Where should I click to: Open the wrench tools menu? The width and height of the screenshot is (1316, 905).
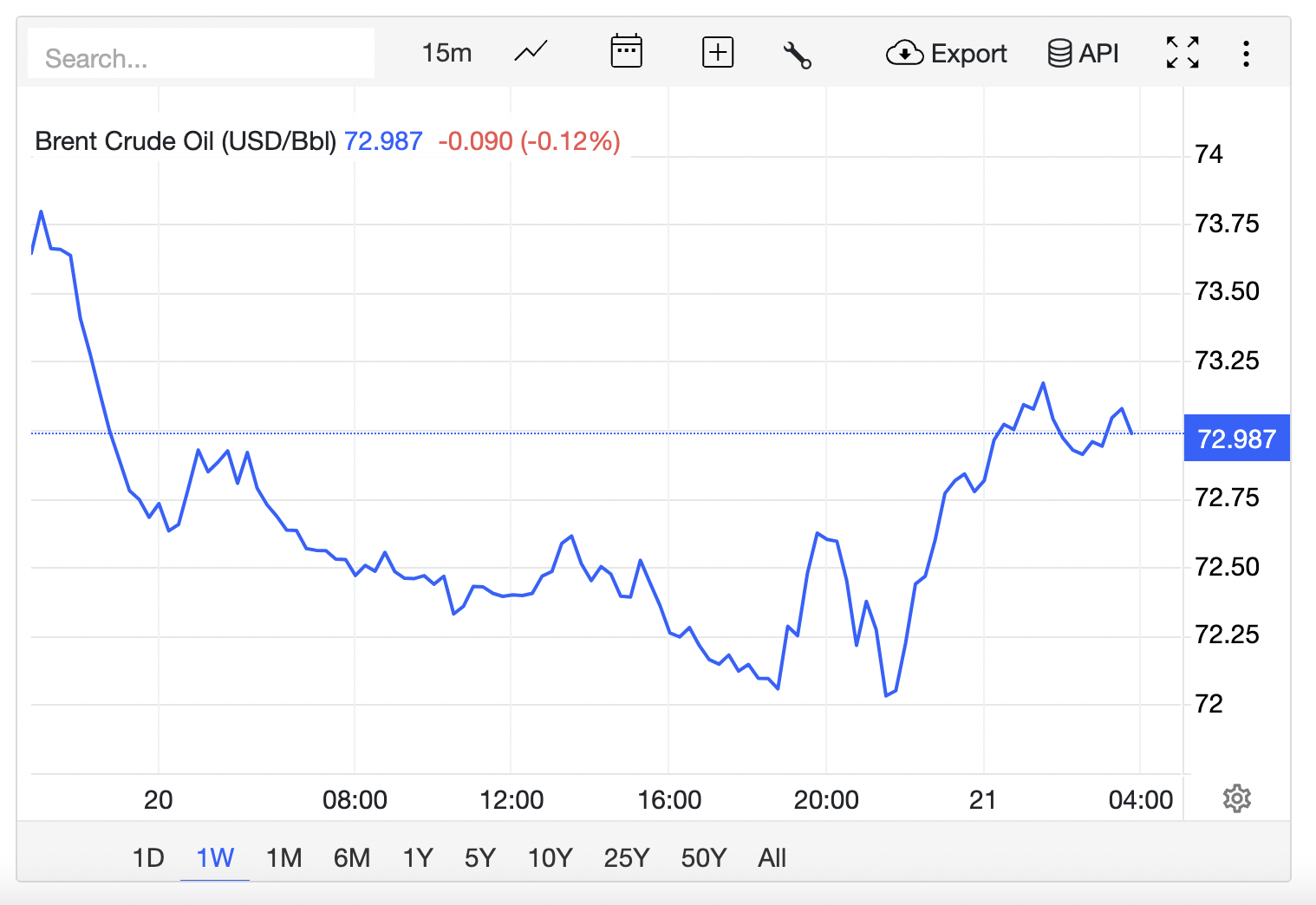click(x=798, y=54)
